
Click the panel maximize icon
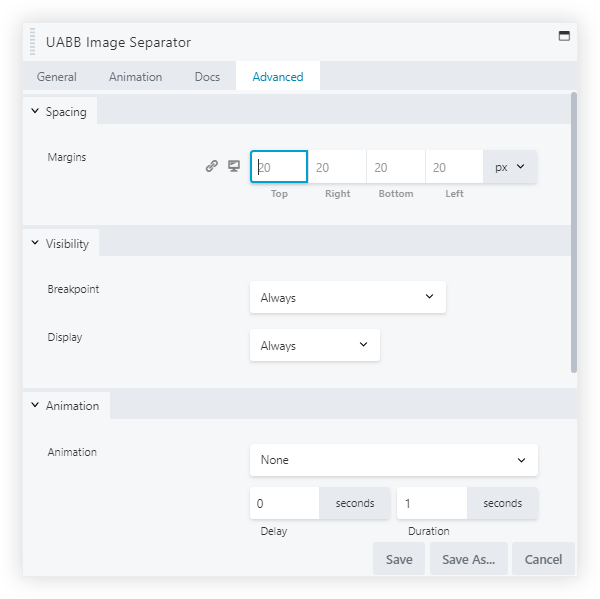click(564, 36)
